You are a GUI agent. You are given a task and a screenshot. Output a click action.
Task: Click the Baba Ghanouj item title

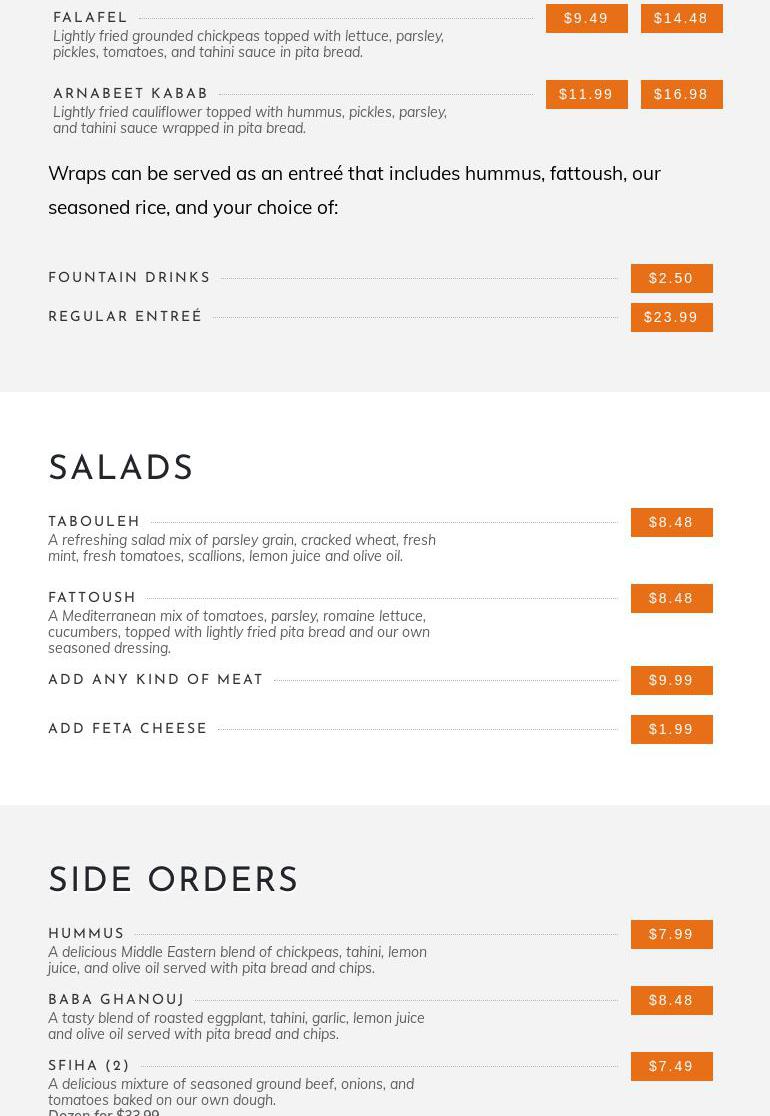pyautogui.click(x=117, y=1000)
